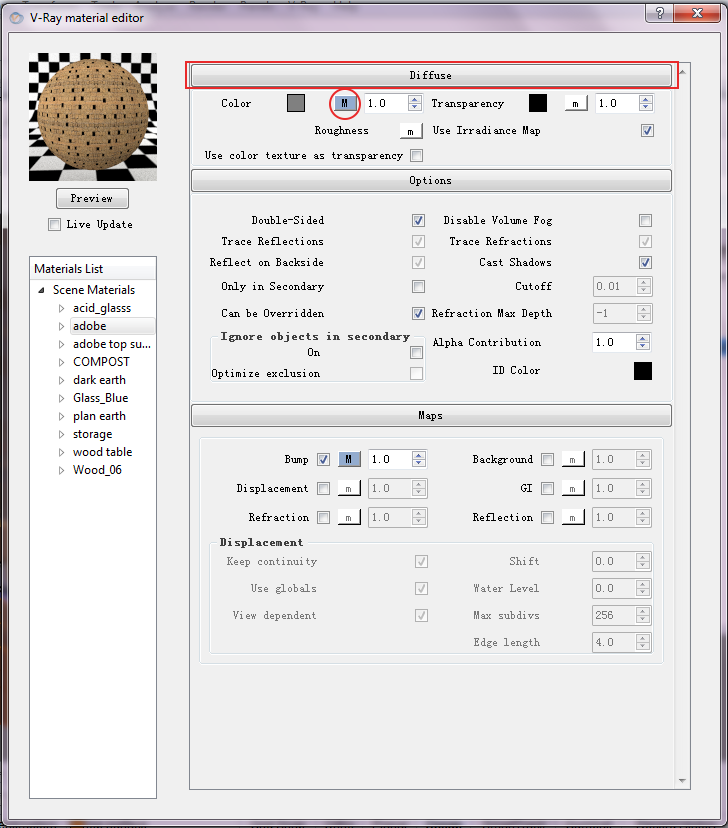Open the GI map texture button
This screenshot has height=828, width=728.
tap(573, 488)
